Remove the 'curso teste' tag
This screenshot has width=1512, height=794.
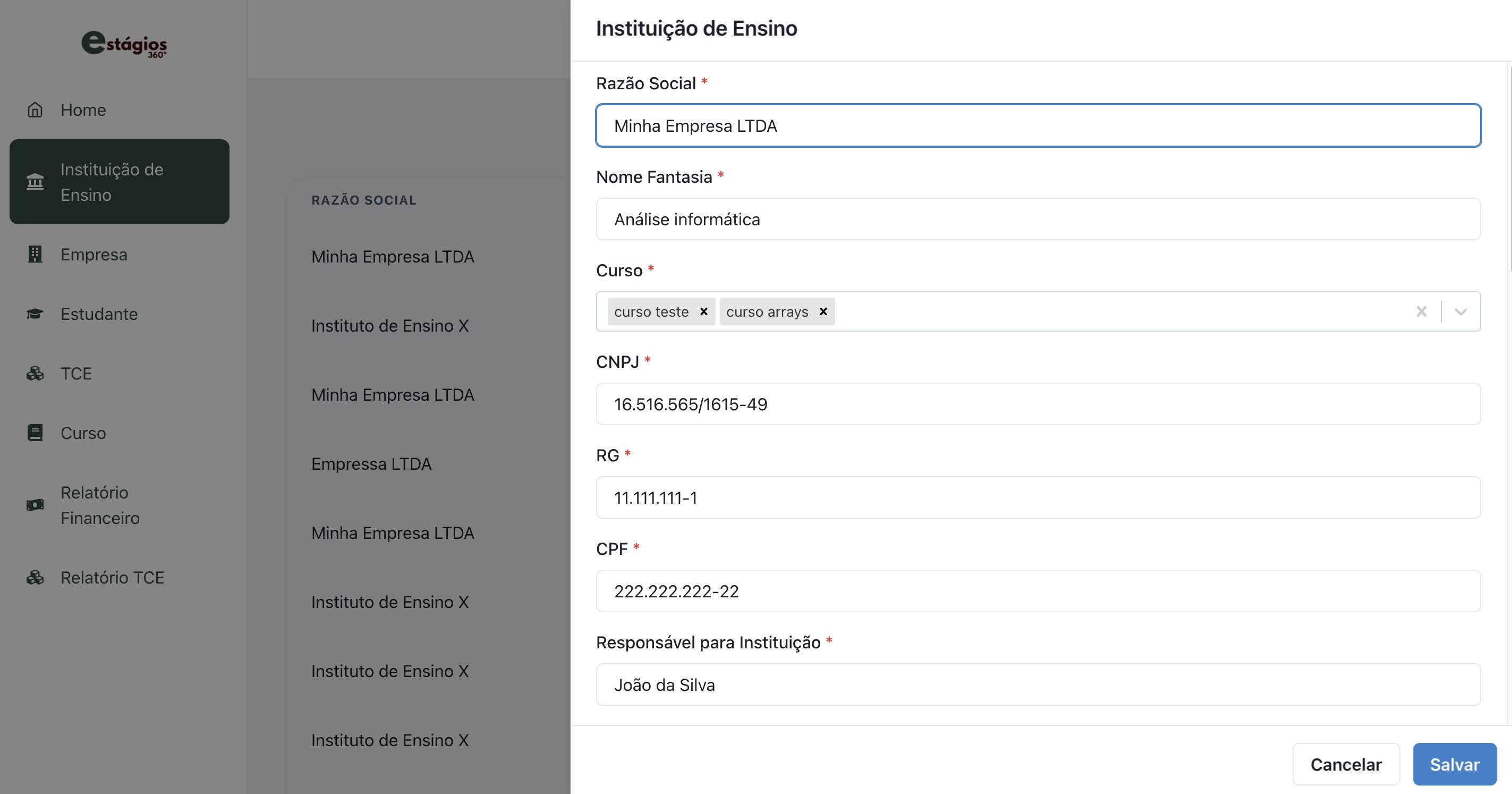click(704, 311)
